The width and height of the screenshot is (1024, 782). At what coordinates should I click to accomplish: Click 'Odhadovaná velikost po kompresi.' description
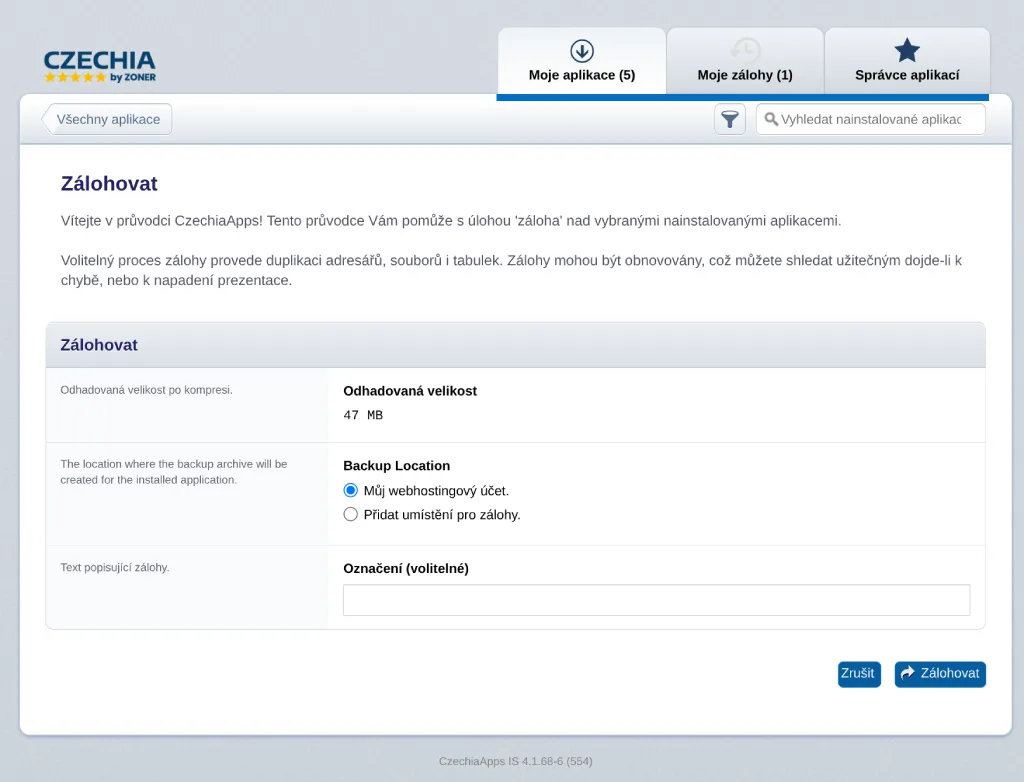[x=146, y=390]
